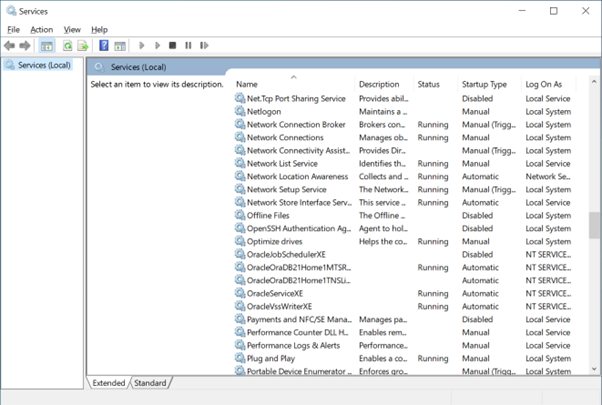This screenshot has height=405, width=602.
Task: Click the Pause Service toolbar icon
Action: (188, 46)
